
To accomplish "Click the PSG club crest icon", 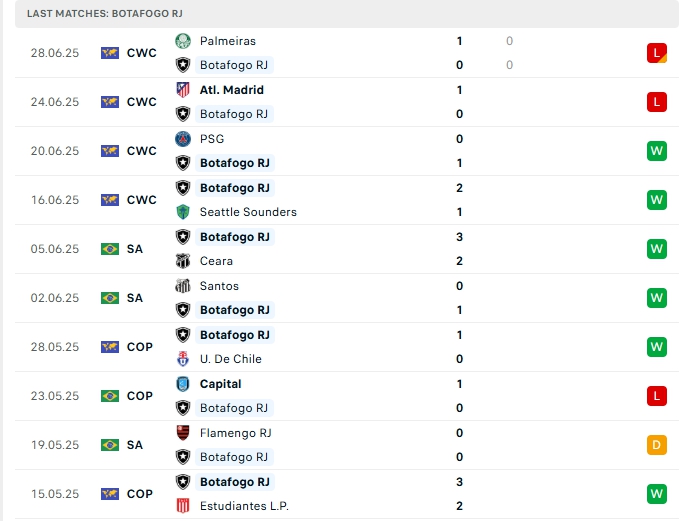I will (x=183, y=139).
